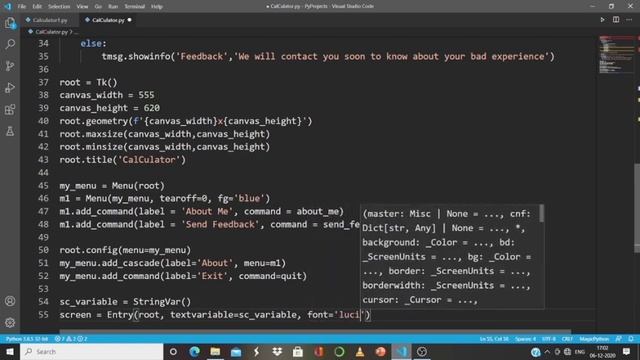Open OBS Studio from taskbar
The height and width of the screenshot is (360, 640).
coord(422,351)
